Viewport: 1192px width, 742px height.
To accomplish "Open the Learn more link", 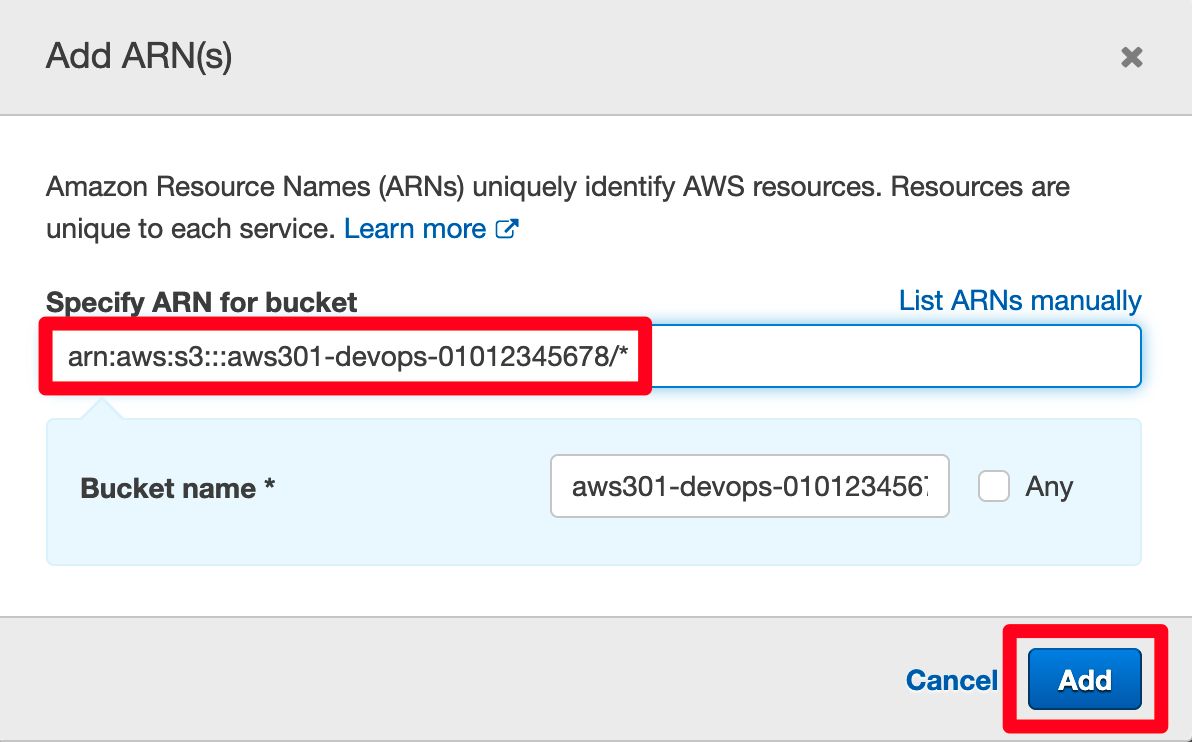I will pos(414,229).
